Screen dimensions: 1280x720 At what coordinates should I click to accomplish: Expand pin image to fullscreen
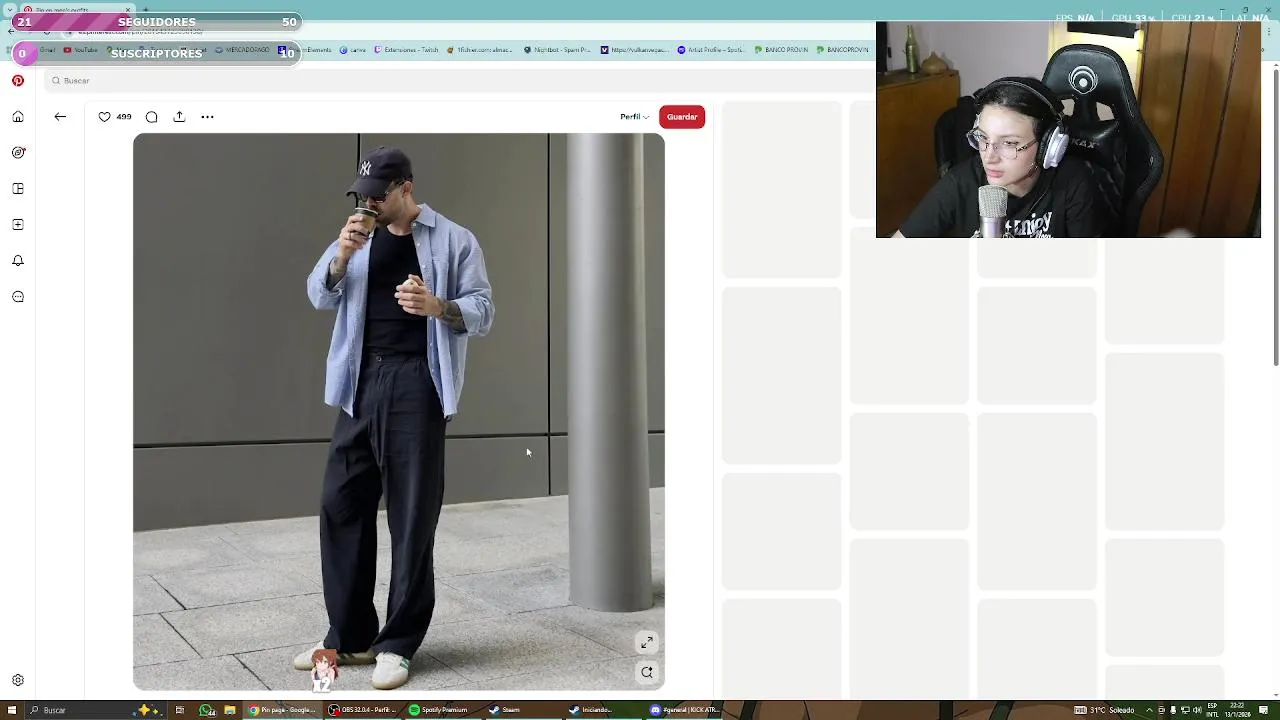coord(647,642)
